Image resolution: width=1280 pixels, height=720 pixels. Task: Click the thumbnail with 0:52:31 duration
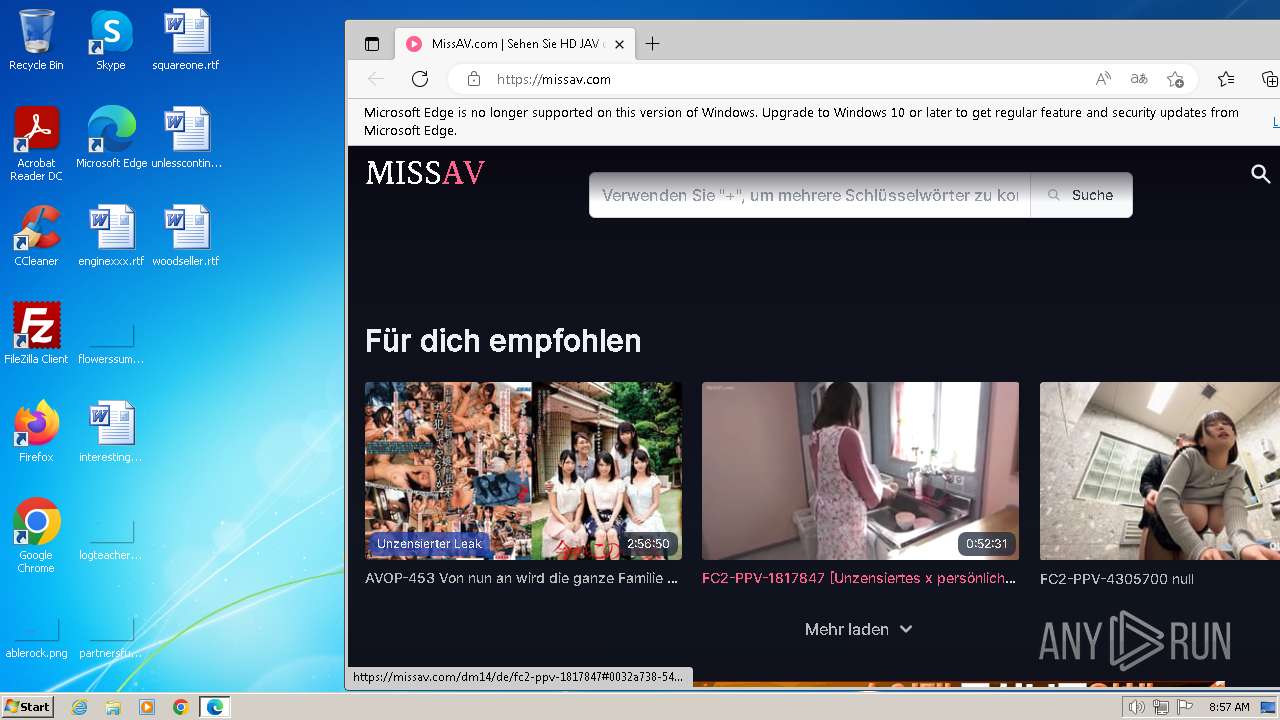pos(860,471)
